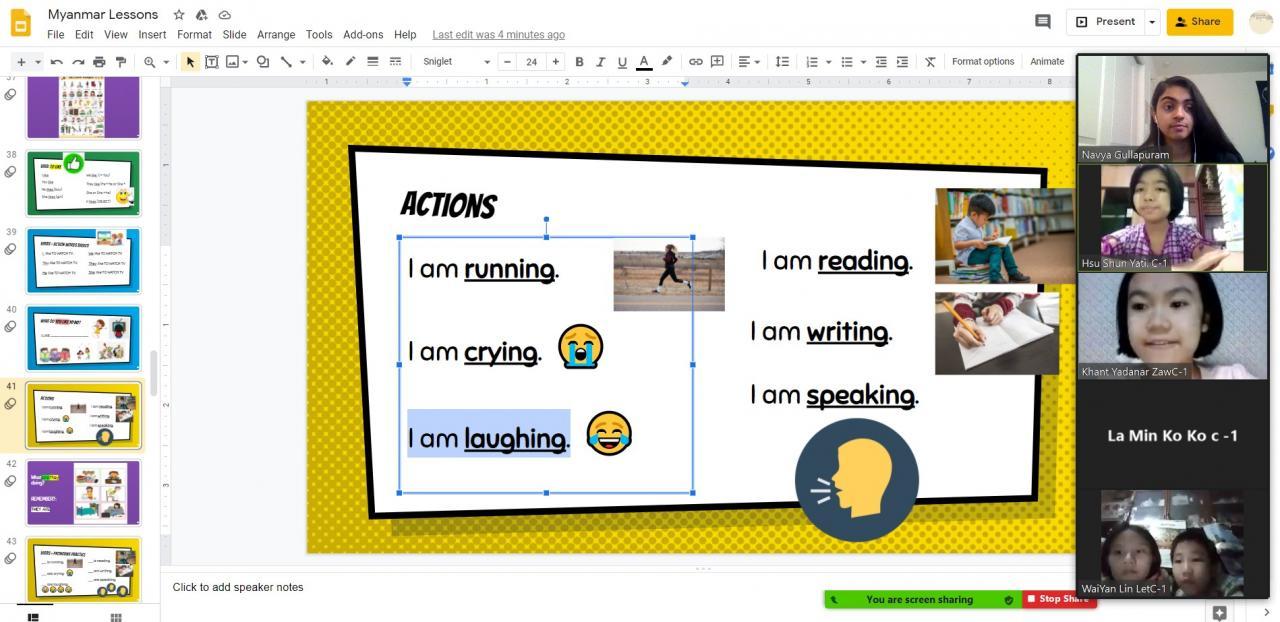Select slide 42 thumbnail in filmstrip

[84, 491]
